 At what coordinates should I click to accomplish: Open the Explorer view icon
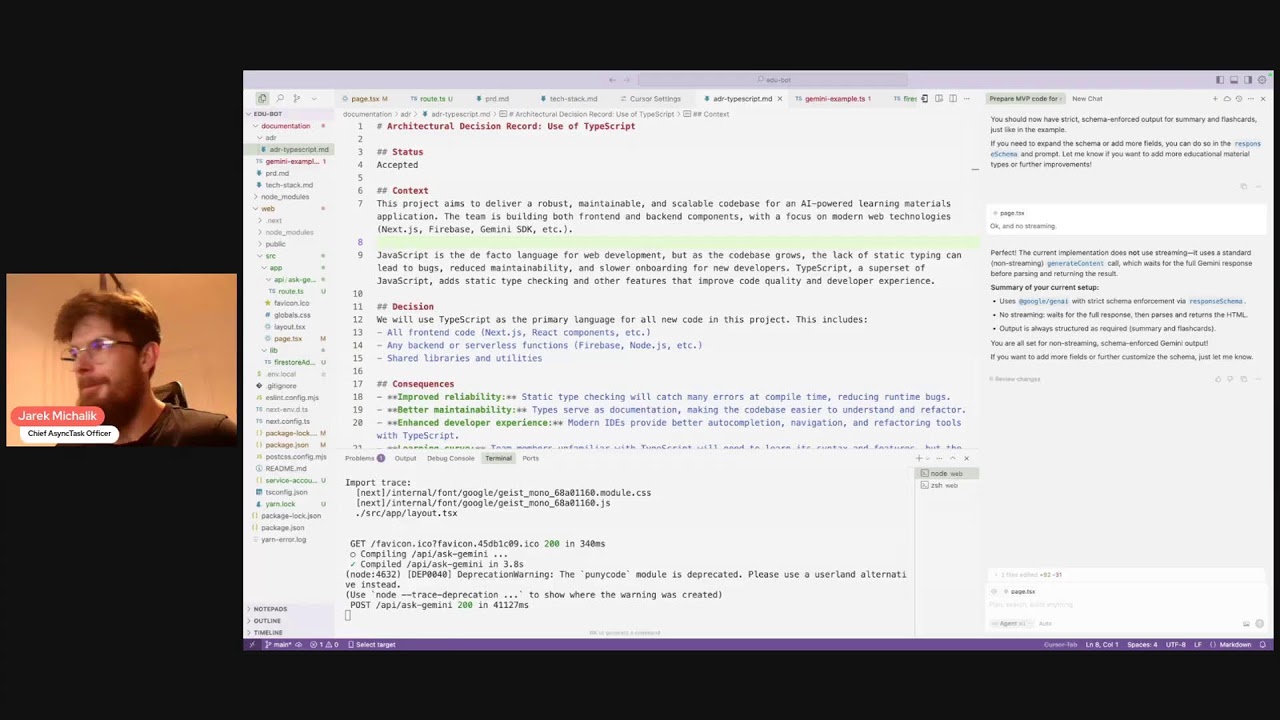pos(262,98)
